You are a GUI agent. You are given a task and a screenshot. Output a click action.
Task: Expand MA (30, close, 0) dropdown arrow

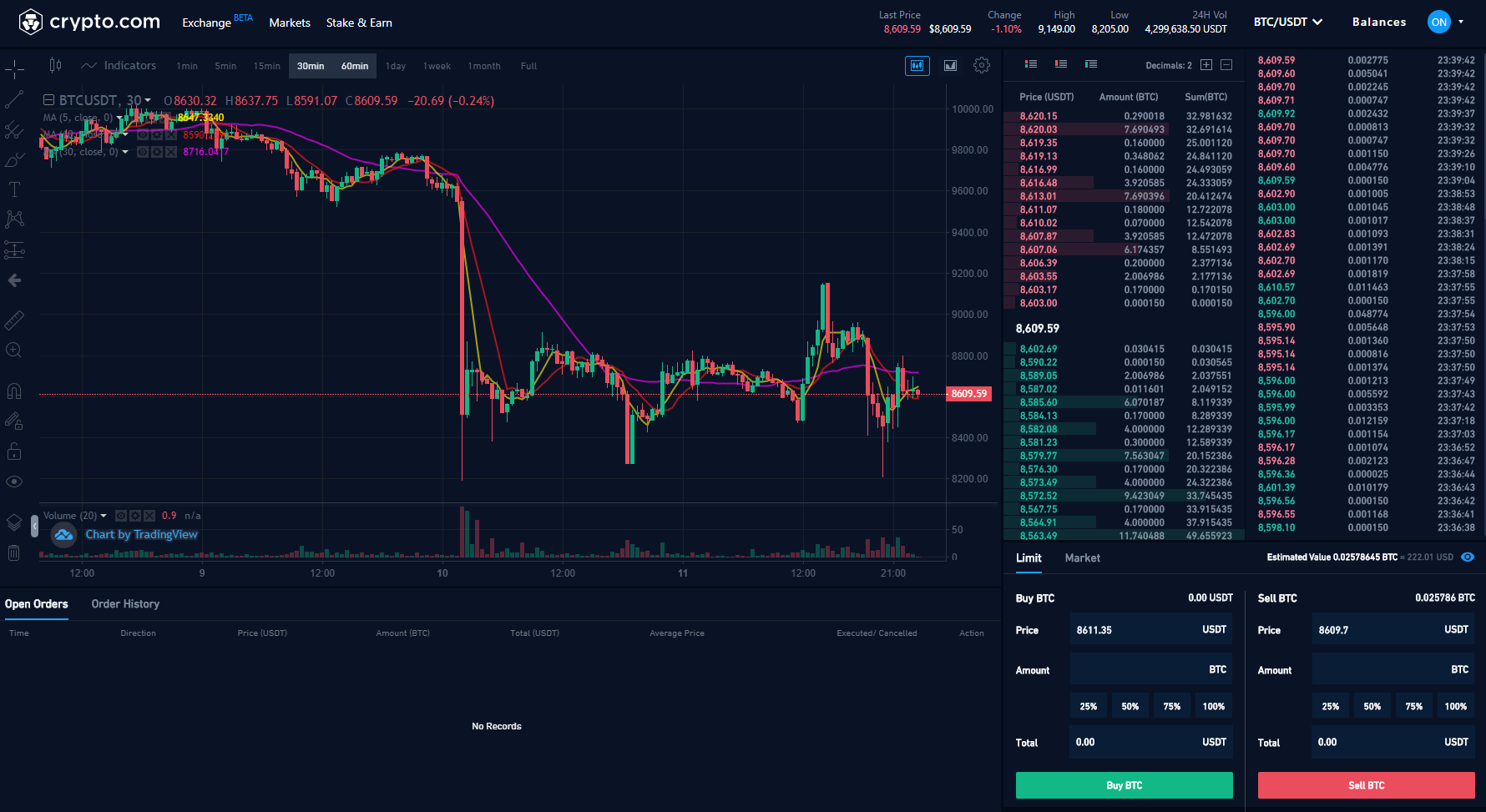[125, 152]
